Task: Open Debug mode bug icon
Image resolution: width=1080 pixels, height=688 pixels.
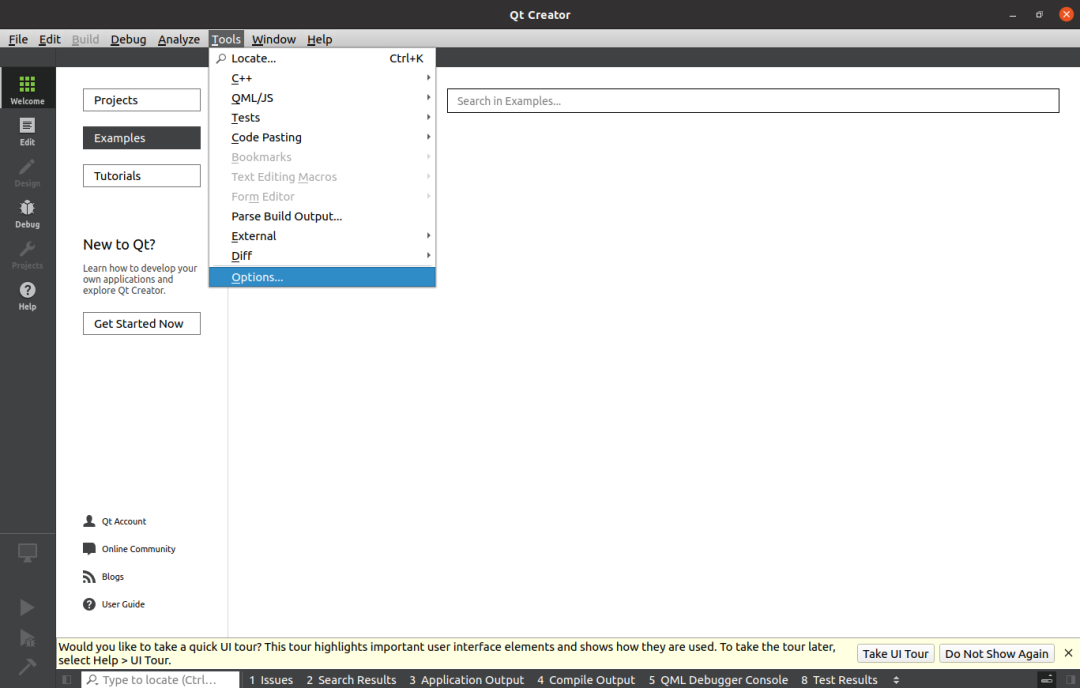Action: (27, 208)
